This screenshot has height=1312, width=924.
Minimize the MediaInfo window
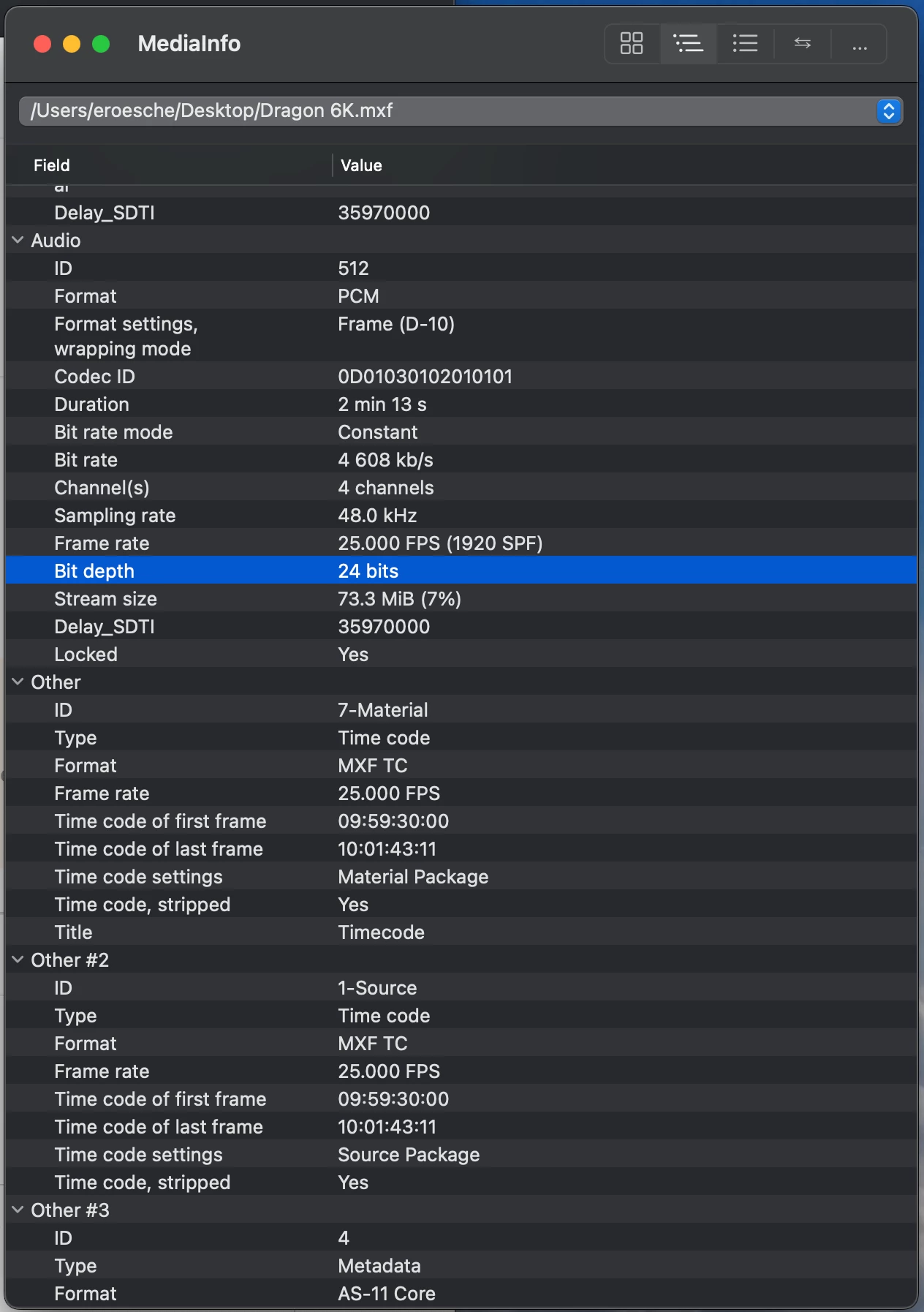(72, 44)
